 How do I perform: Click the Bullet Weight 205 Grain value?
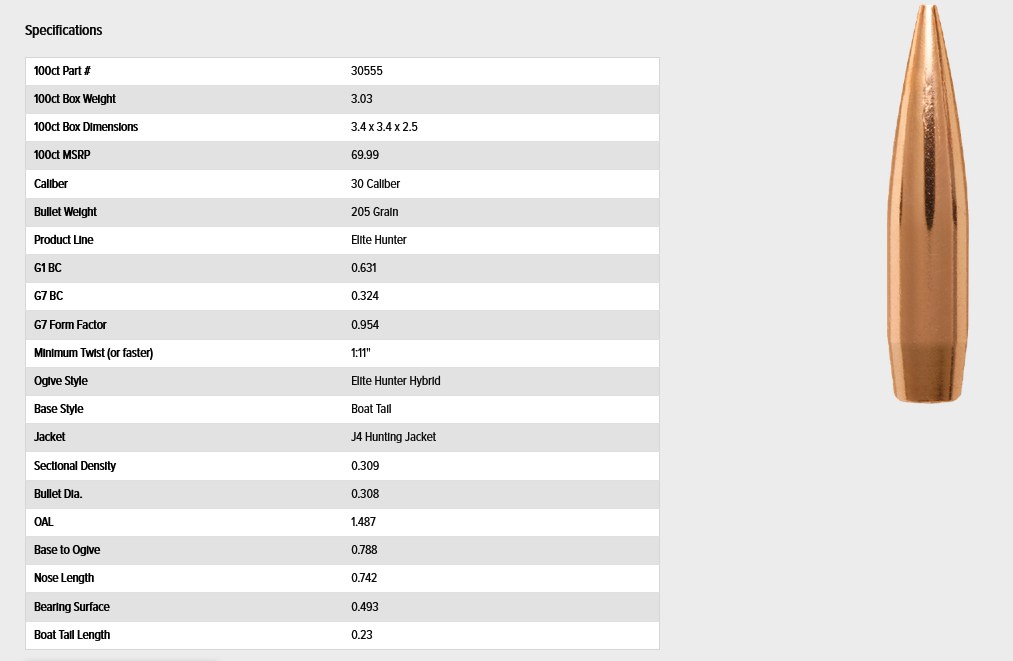point(374,212)
